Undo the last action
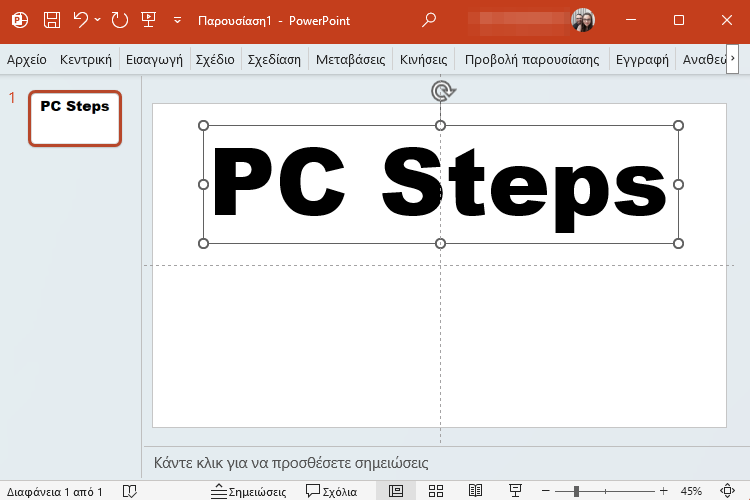 tap(80, 20)
